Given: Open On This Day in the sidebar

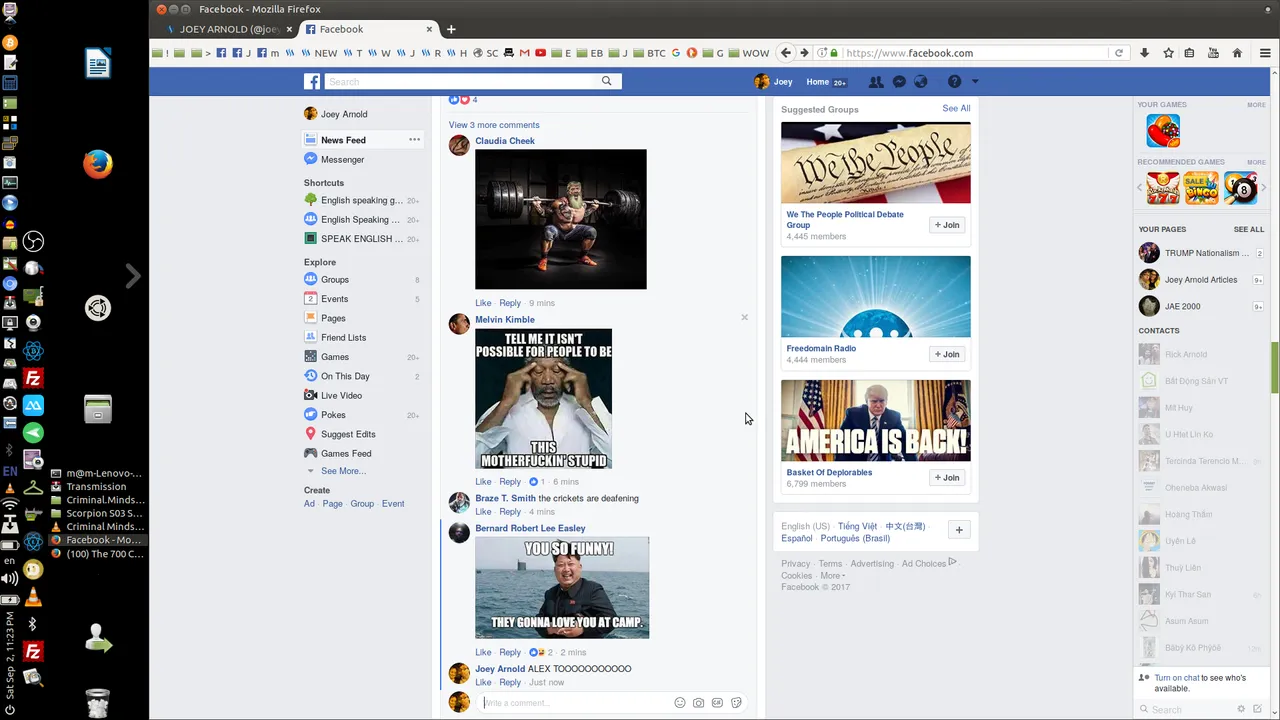Looking at the screenshot, I should click(x=345, y=376).
